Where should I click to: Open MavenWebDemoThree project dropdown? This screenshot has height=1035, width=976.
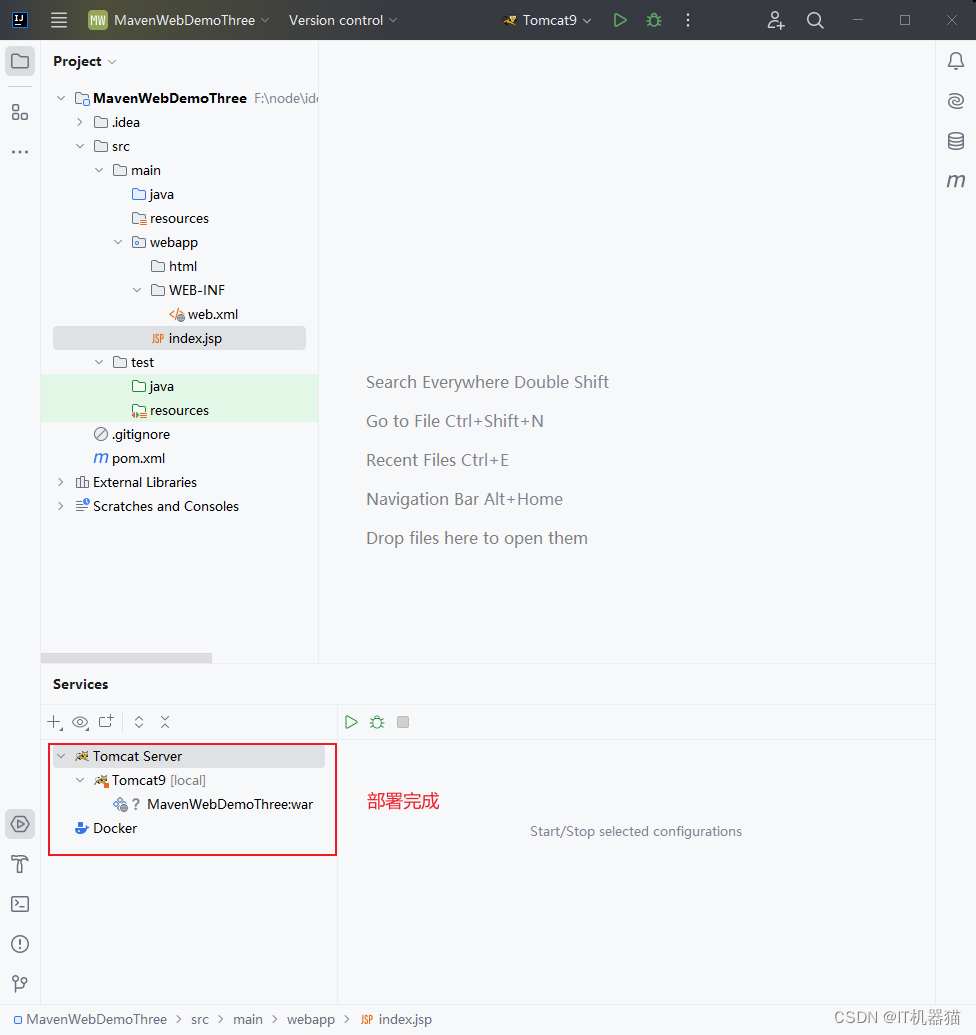[x=179, y=20]
